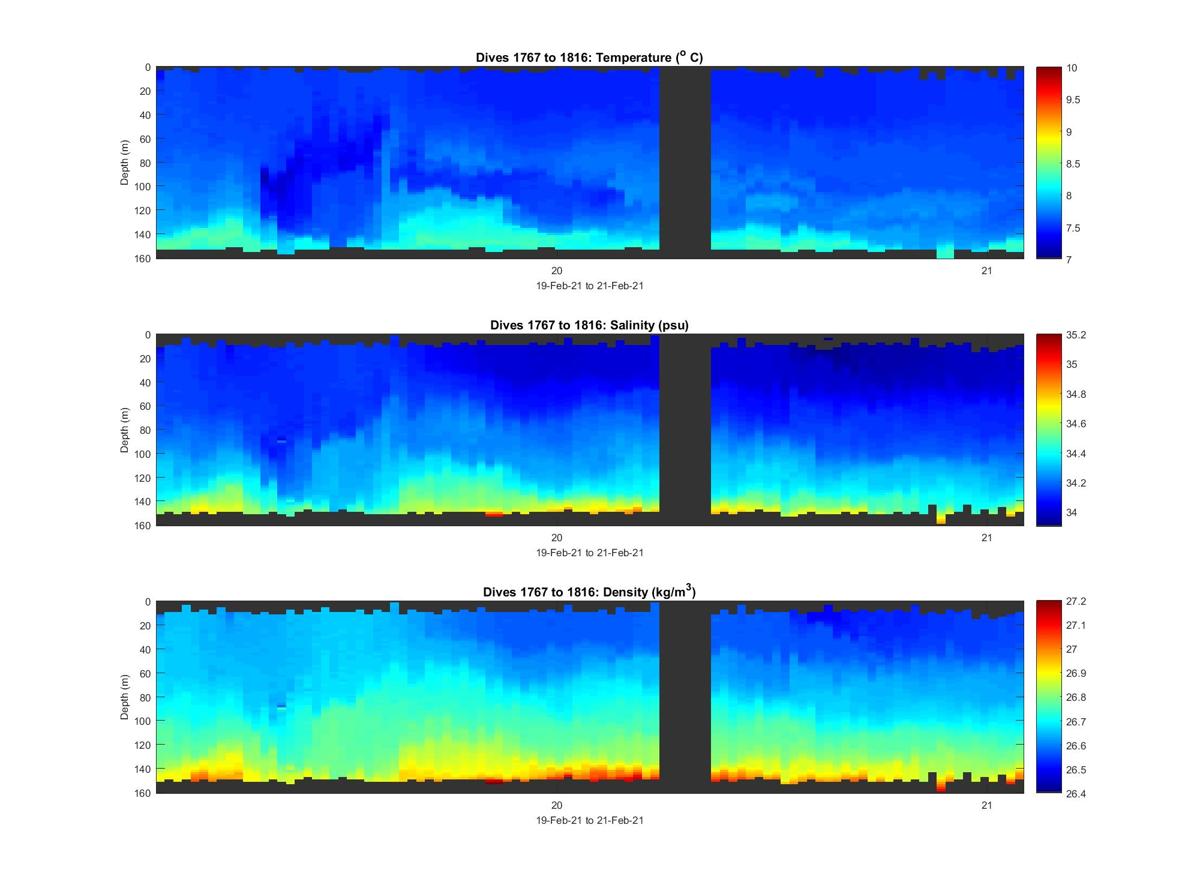
Task: Click the "21" date tick below Salinity plot
Action: [986, 538]
